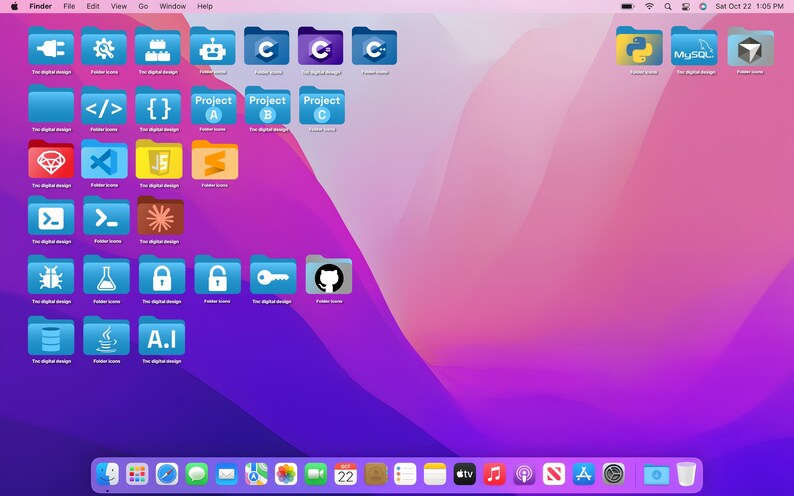Select the GitHub logo folder
Image resolution: width=794 pixels, height=496 pixels.
tap(329, 275)
